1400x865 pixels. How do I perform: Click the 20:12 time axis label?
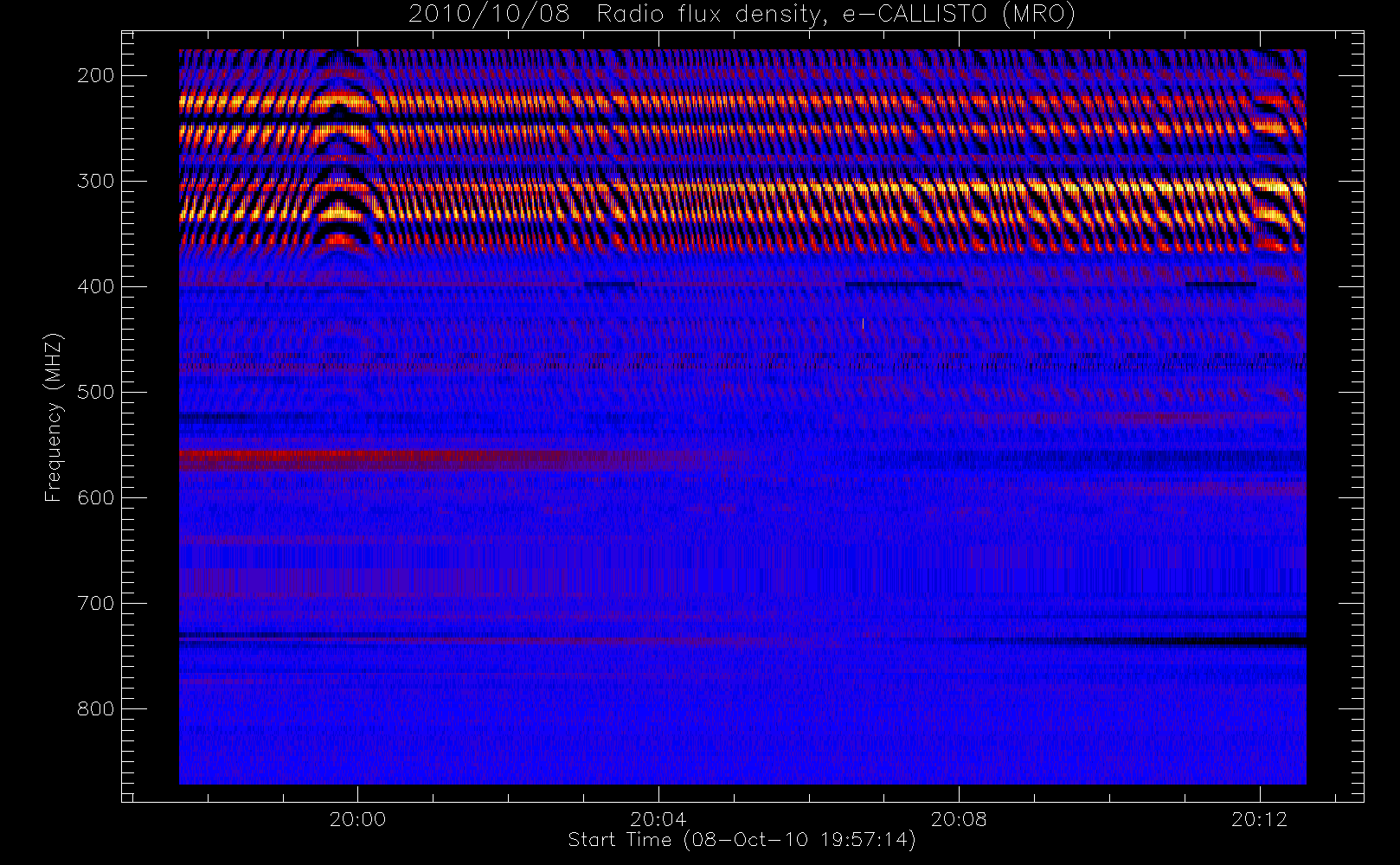pos(1260,819)
